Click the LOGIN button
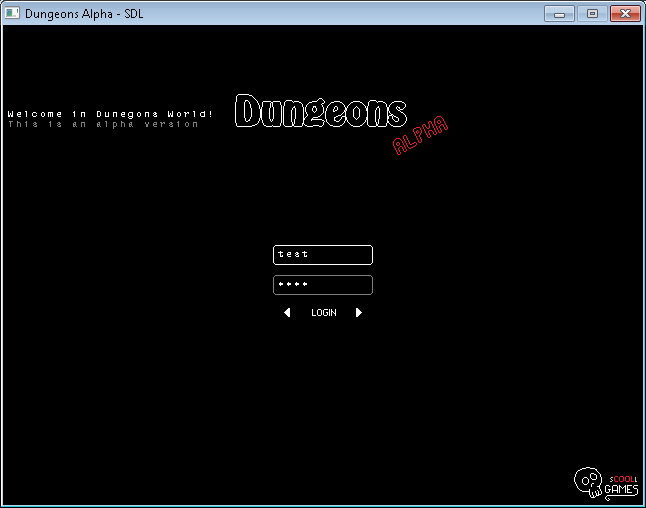 [x=323, y=313]
